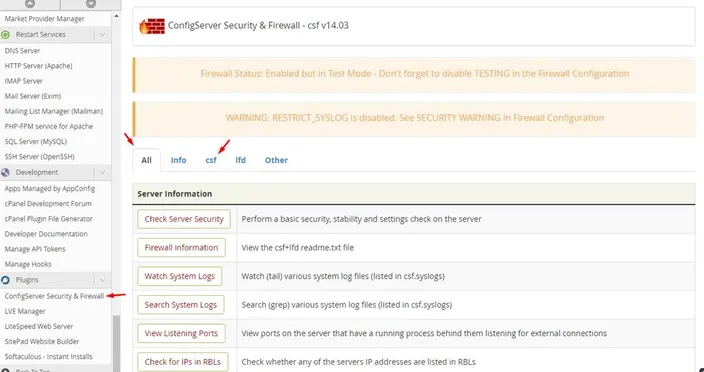704x372 pixels.
Task: Open SSH Server (OpenSSH) link
Action: click(x=40, y=157)
